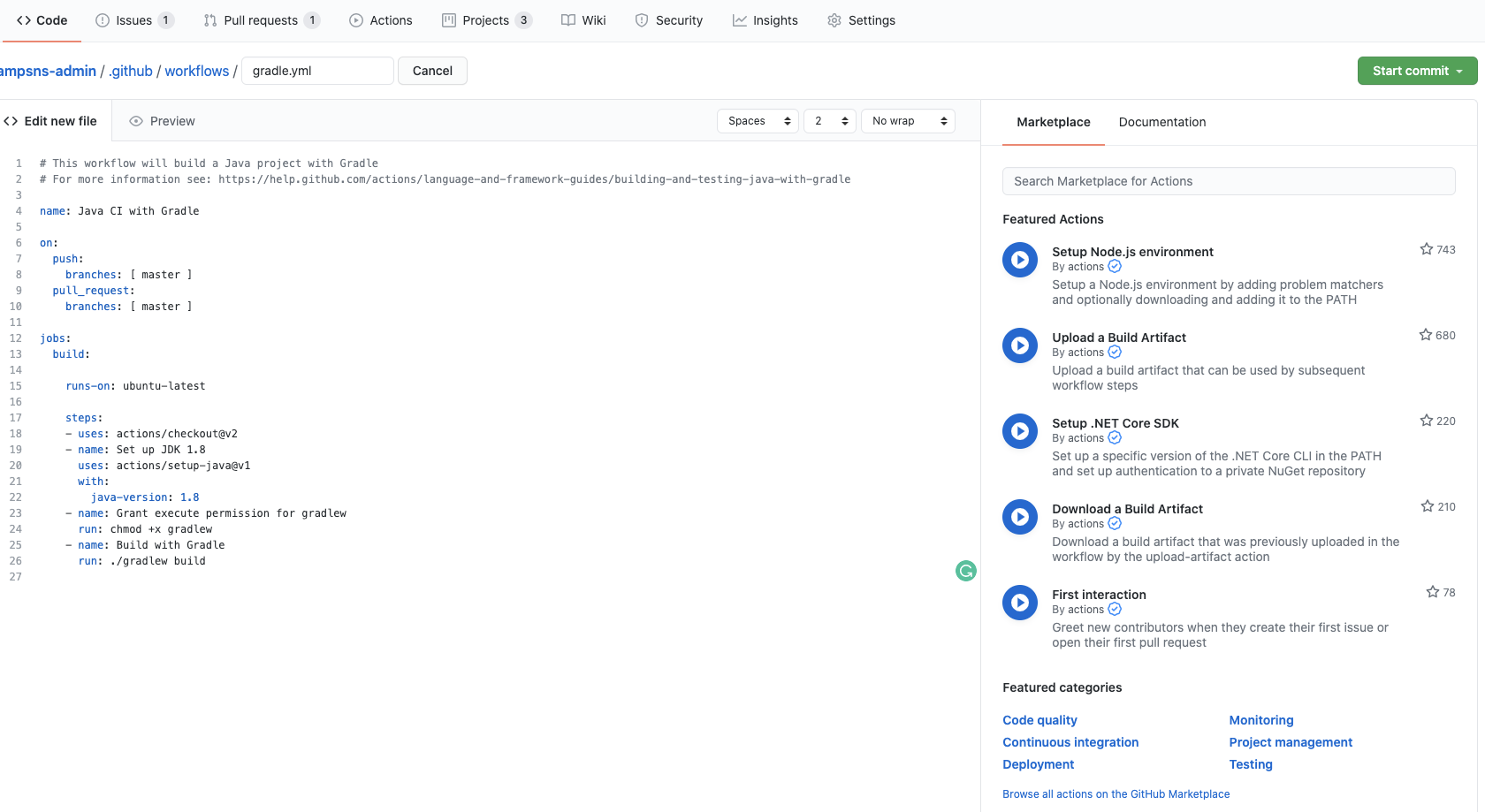This screenshot has width=1485, height=812.
Task: Click the Upload a Build Artifact icon
Action: [1020, 345]
